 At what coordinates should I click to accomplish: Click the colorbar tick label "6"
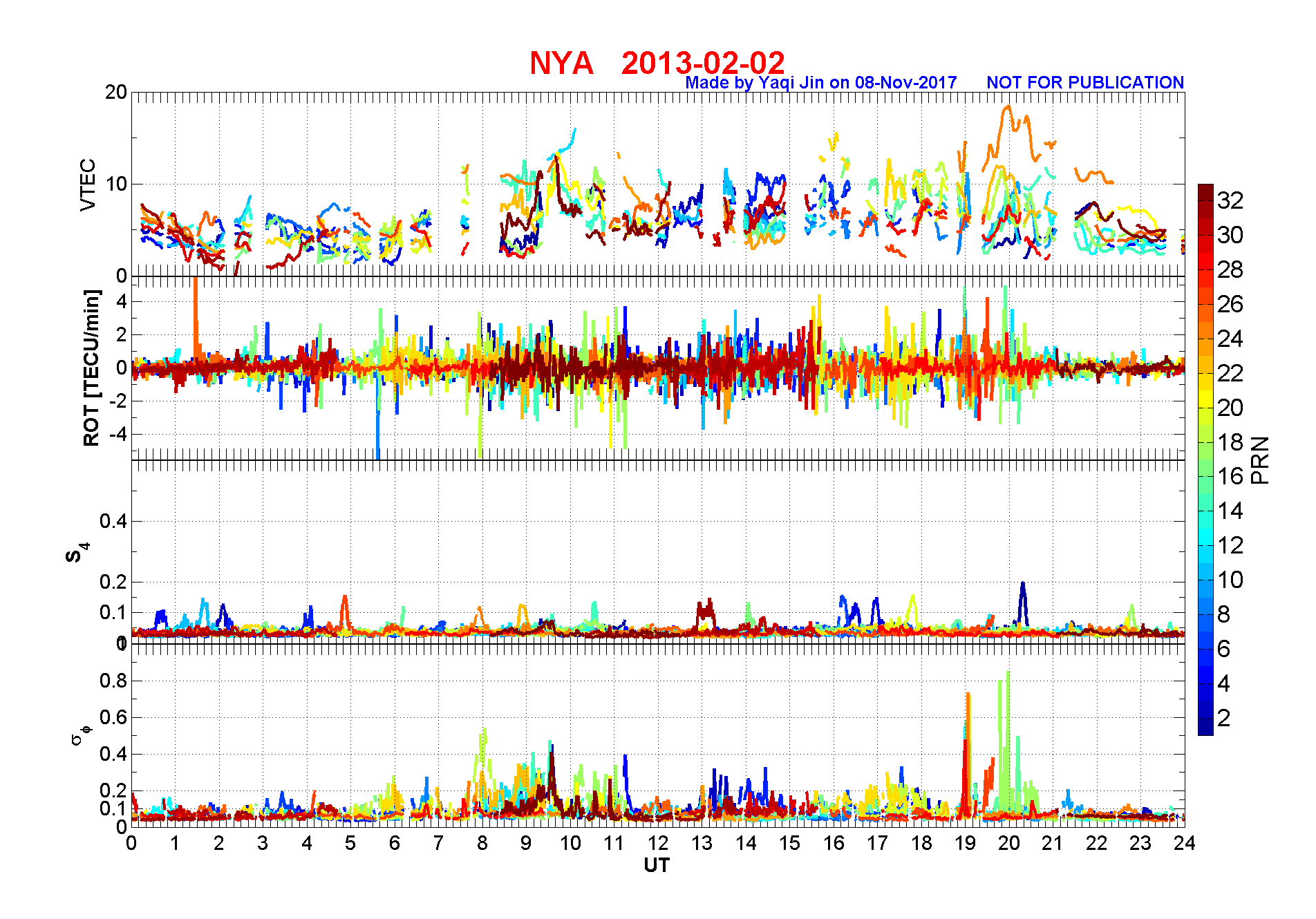[x=1224, y=649]
